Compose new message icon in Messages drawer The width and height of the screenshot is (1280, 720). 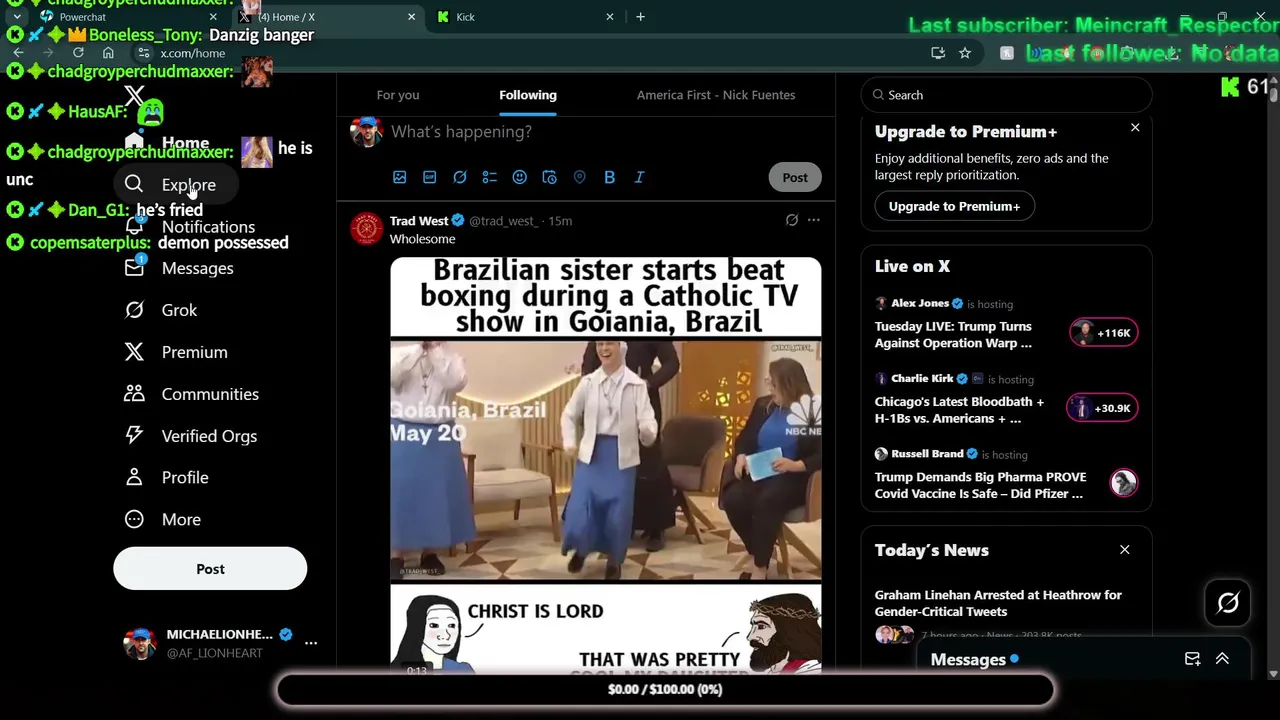click(1192, 659)
